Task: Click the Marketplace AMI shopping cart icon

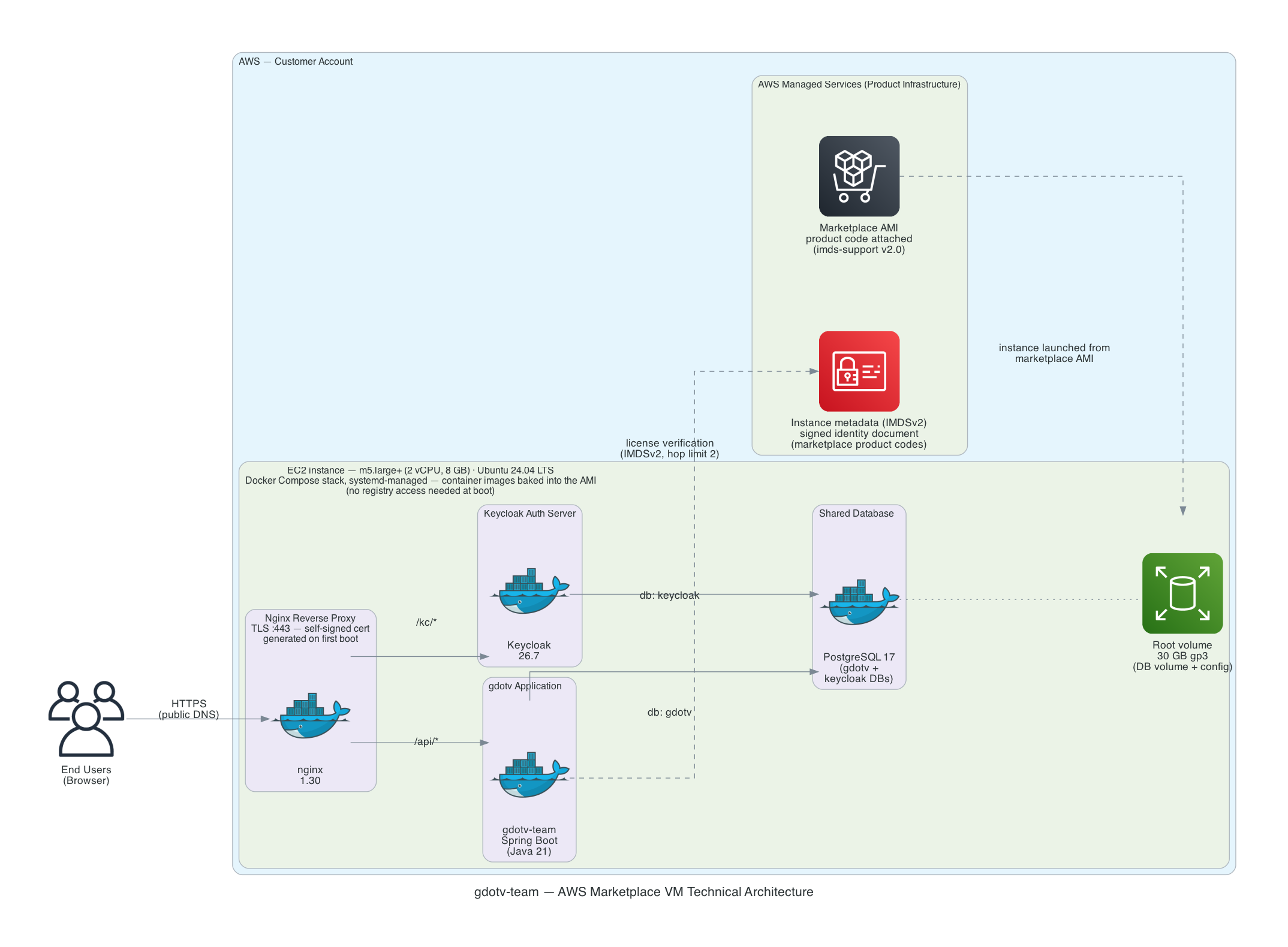Action: pos(859,176)
